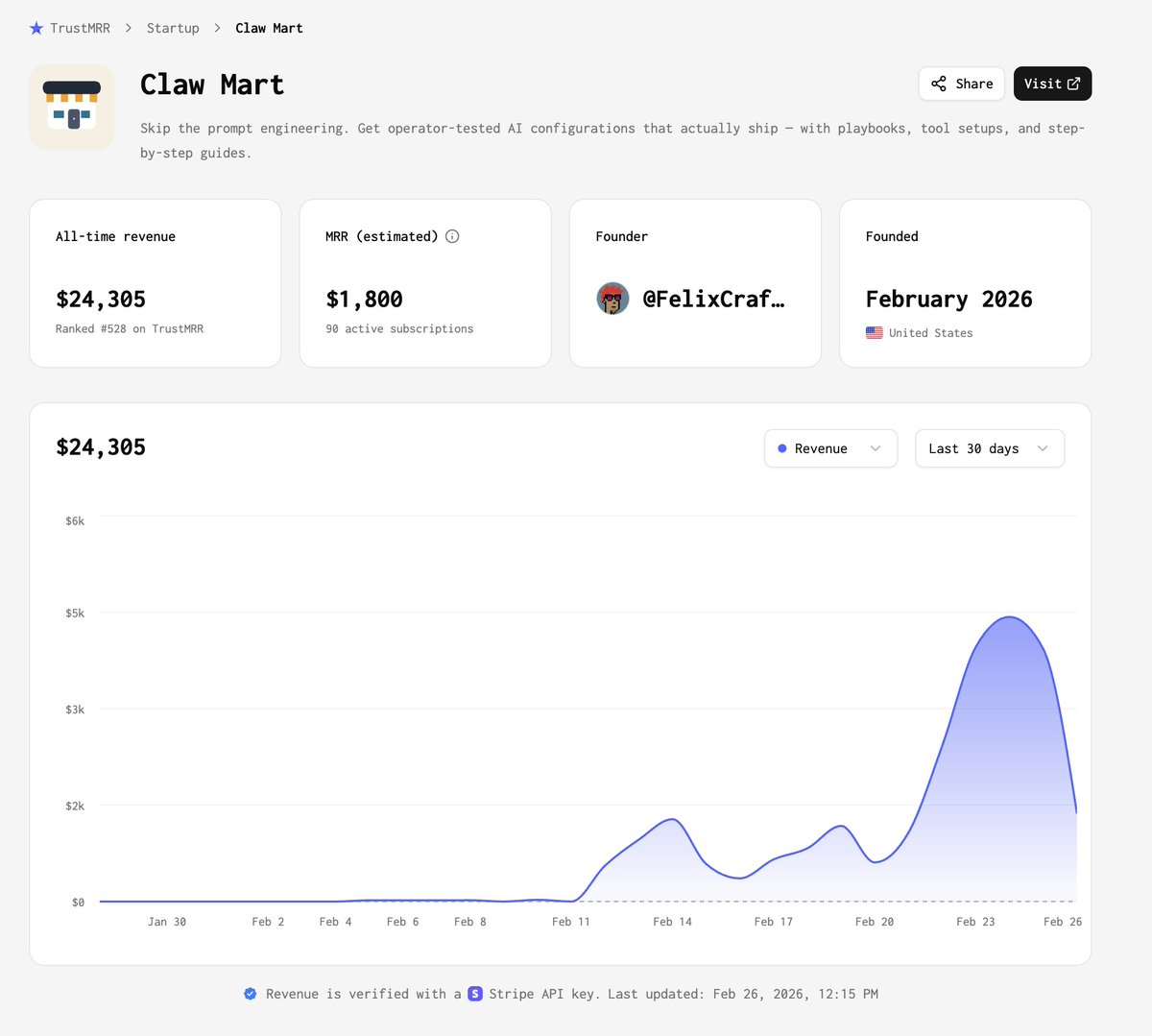Click the TrustMRR star logo icon
This screenshot has width=1152, height=1036.
(36, 29)
